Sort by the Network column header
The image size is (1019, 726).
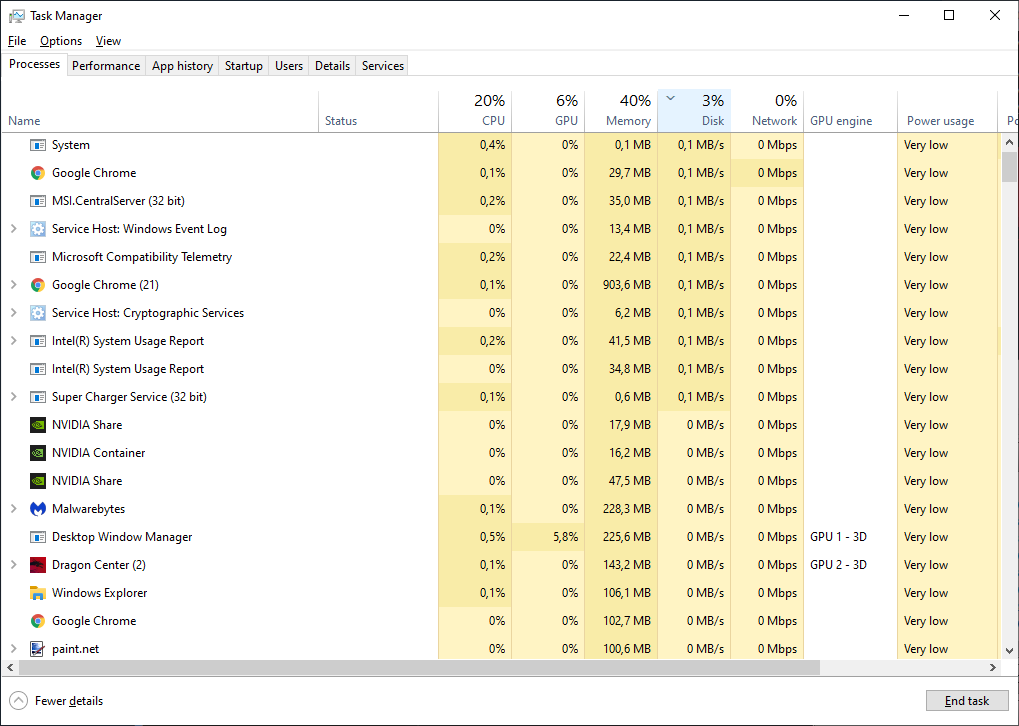[x=767, y=111]
